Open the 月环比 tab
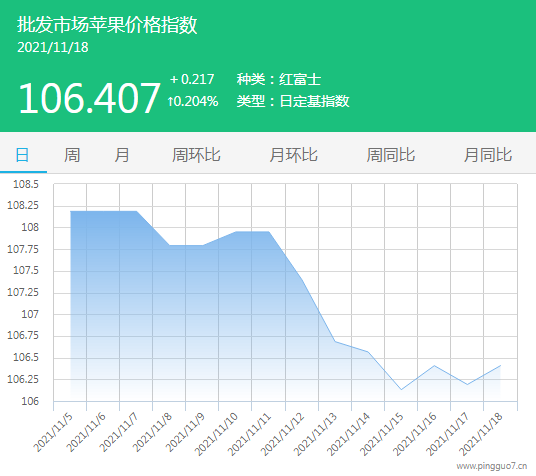The width and height of the screenshot is (536, 476). (x=294, y=155)
